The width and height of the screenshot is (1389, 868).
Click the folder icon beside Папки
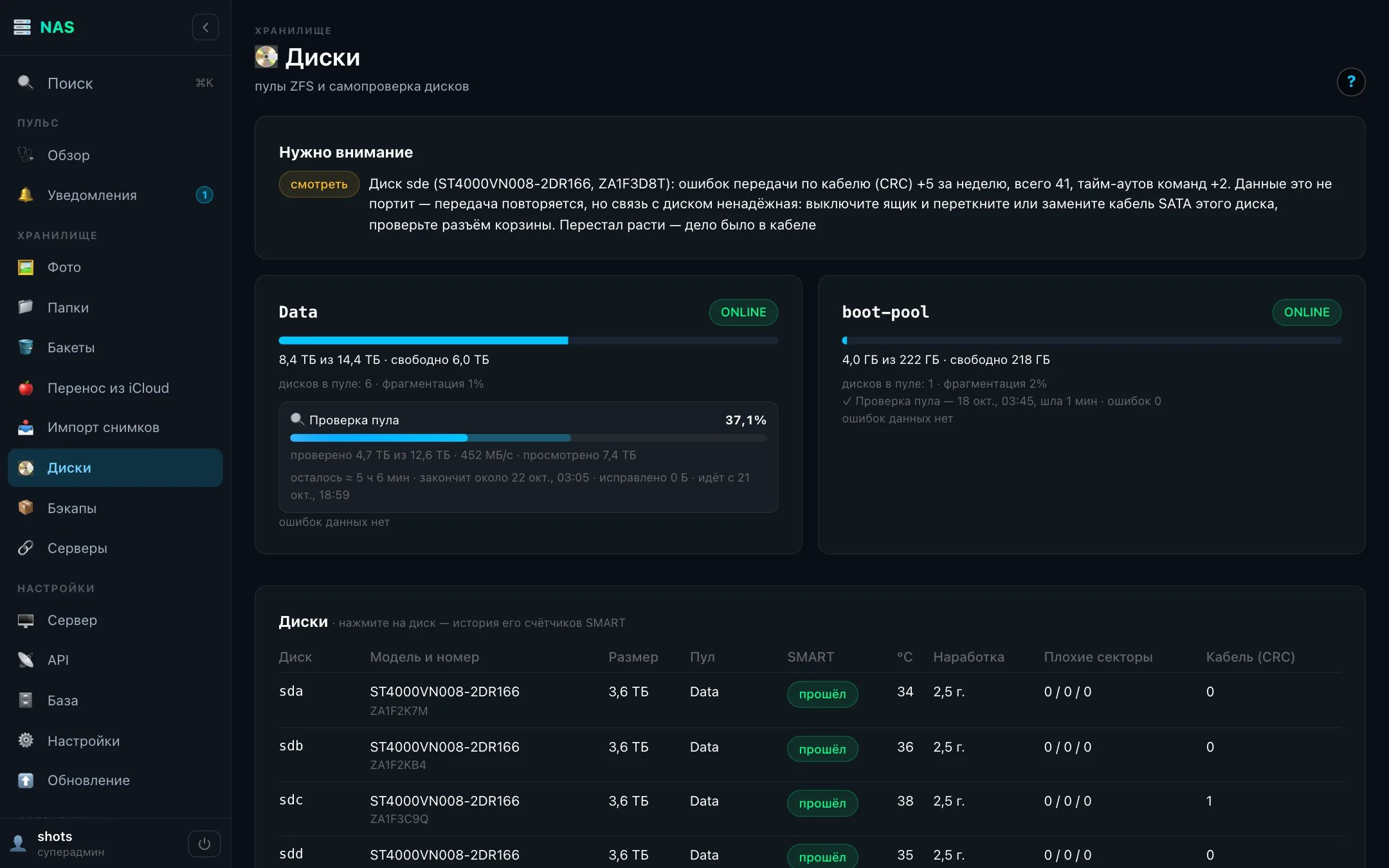click(x=26, y=307)
